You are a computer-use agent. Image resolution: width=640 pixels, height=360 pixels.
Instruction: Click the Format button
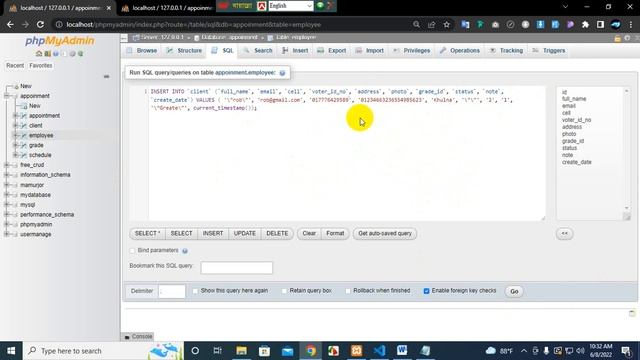click(x=335, y=233)
